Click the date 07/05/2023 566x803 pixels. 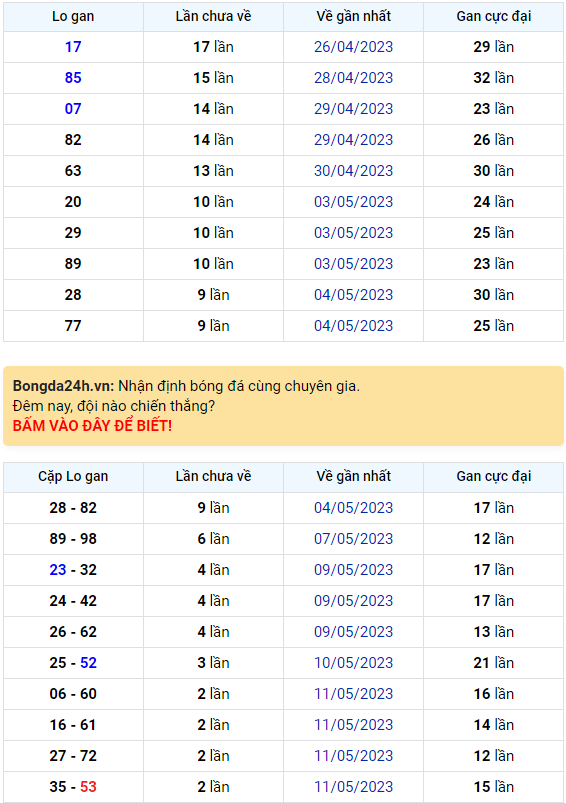(353, 539)
